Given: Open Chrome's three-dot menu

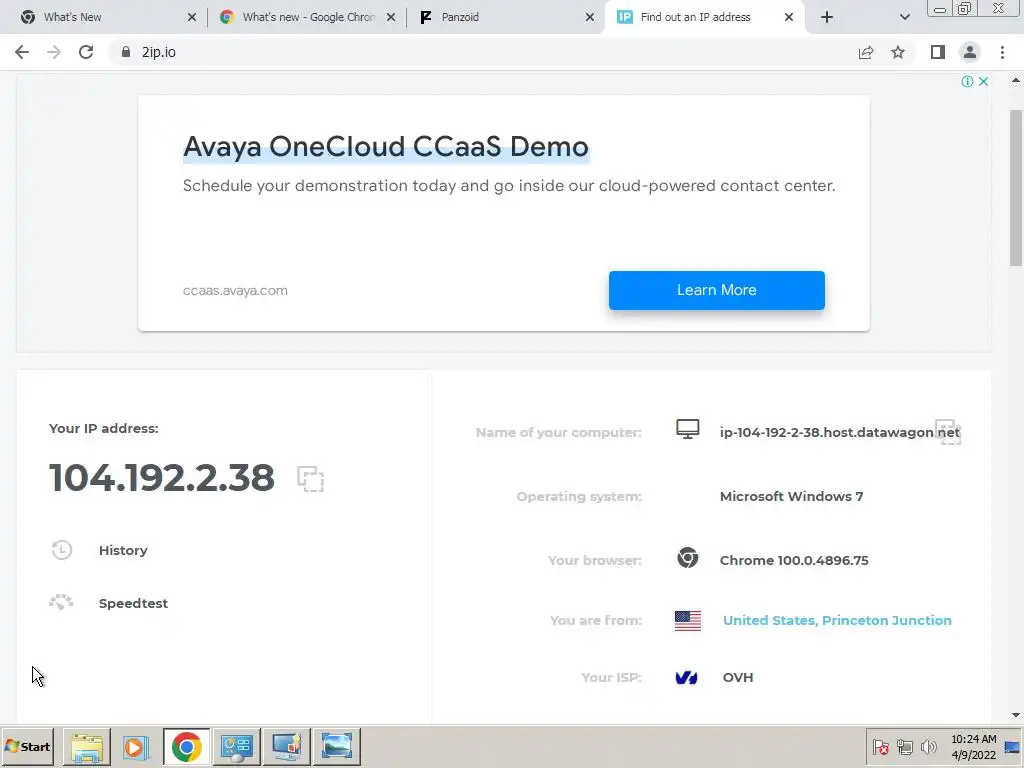Looking at the screenshot, I should 1002,52.
